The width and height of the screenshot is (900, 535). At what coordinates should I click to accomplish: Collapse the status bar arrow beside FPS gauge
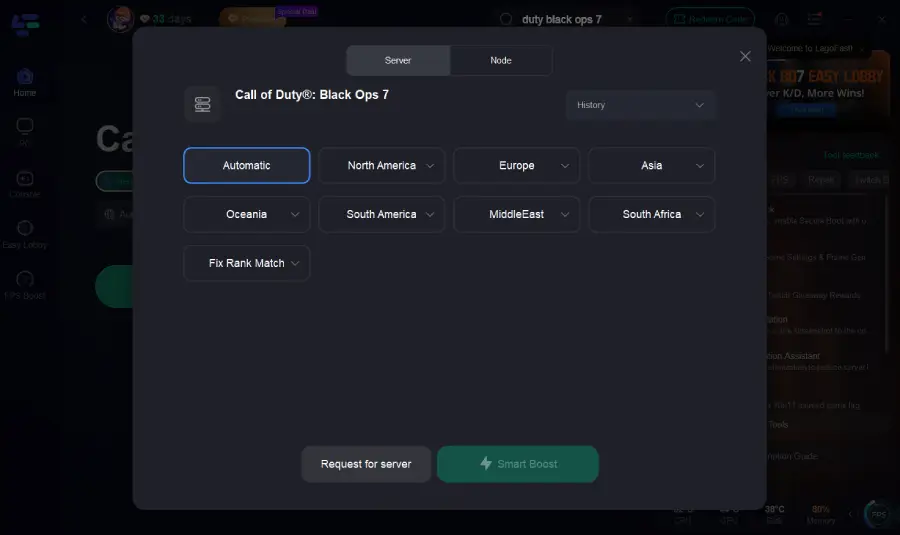851,514
